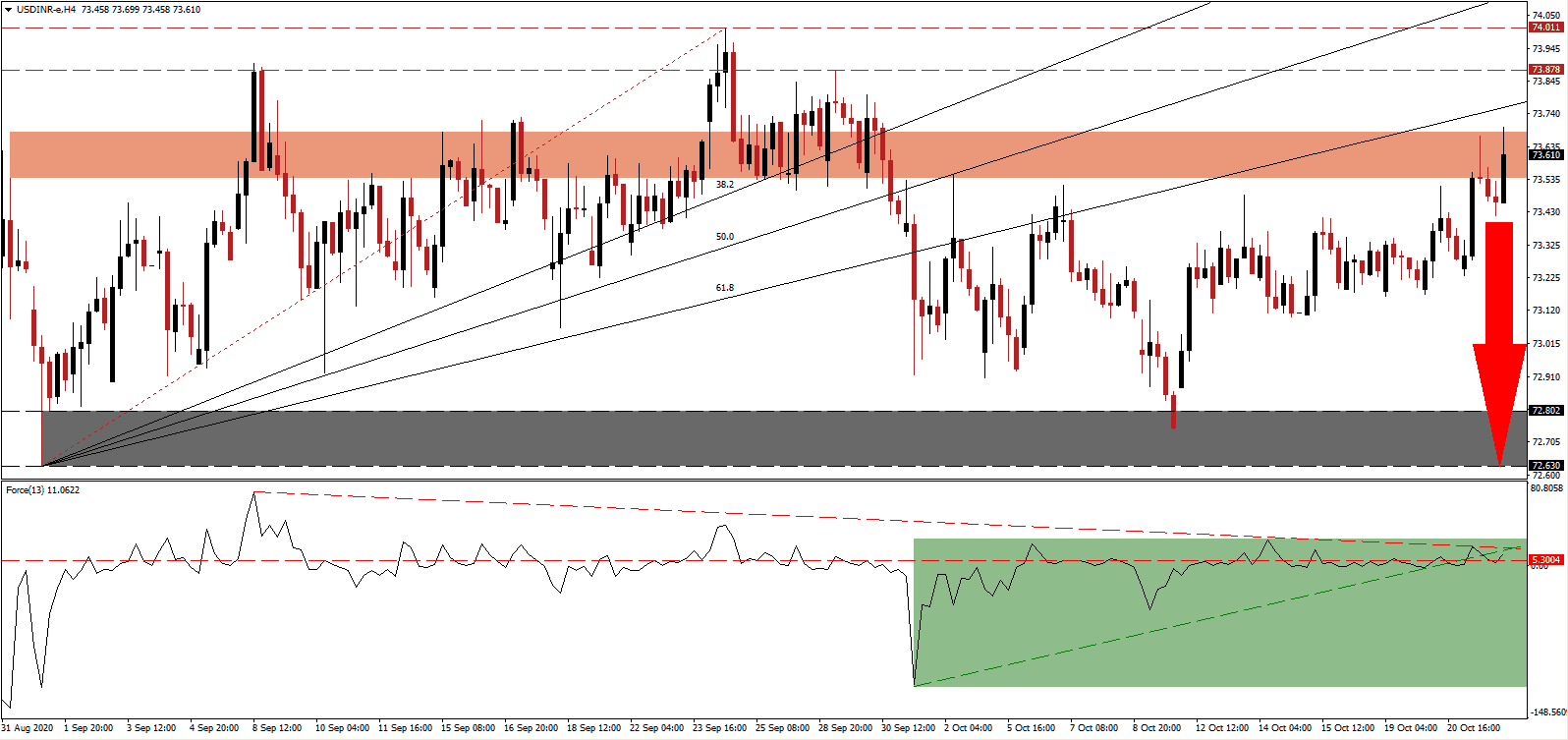Click the 72.802 support price label
Viewport: 1568px width, 740px height.
[1545, 411]
